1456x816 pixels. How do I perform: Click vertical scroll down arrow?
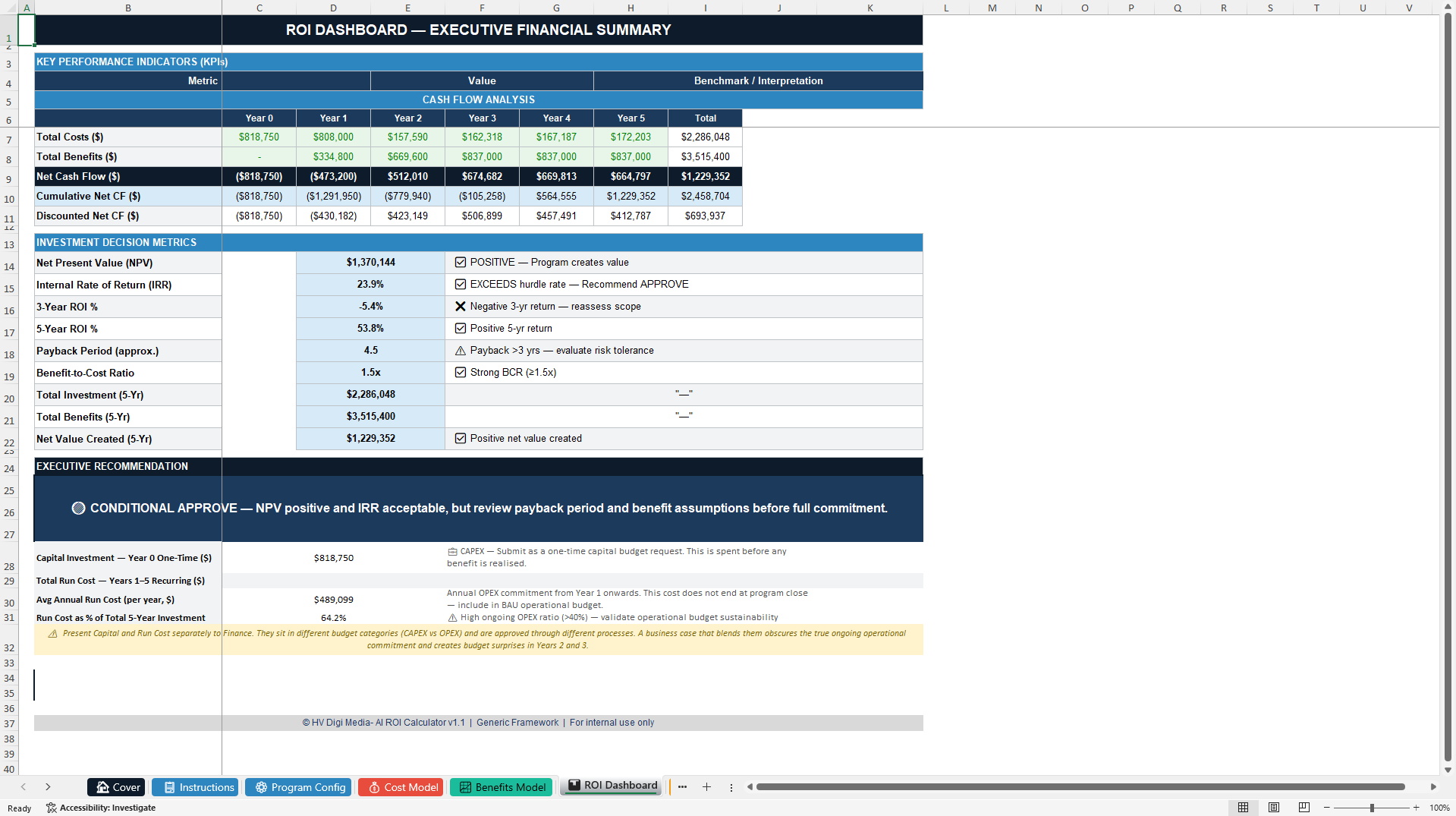pyautogui.click(x=1448, y=770)
